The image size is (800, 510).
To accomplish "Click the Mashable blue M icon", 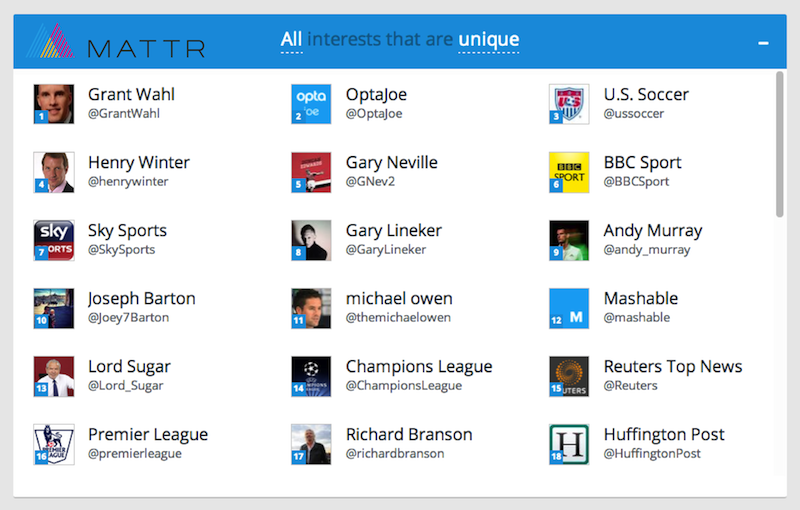I will (x=569, y=308).
